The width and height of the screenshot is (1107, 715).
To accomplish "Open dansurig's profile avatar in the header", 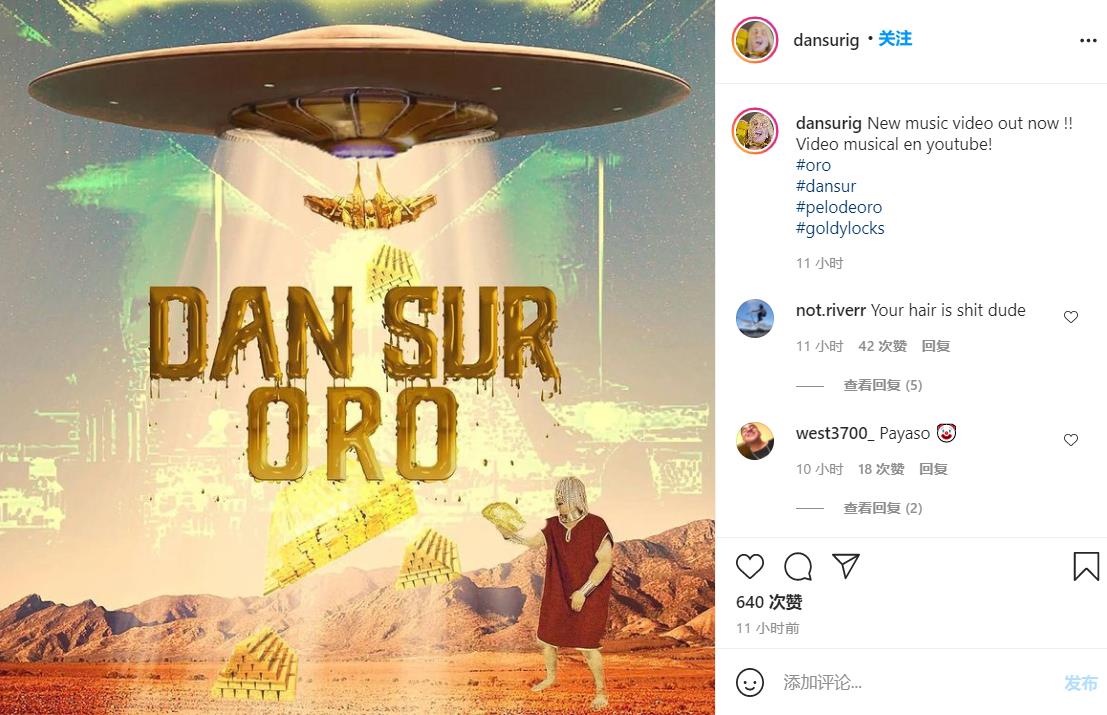I will [755, 40].
